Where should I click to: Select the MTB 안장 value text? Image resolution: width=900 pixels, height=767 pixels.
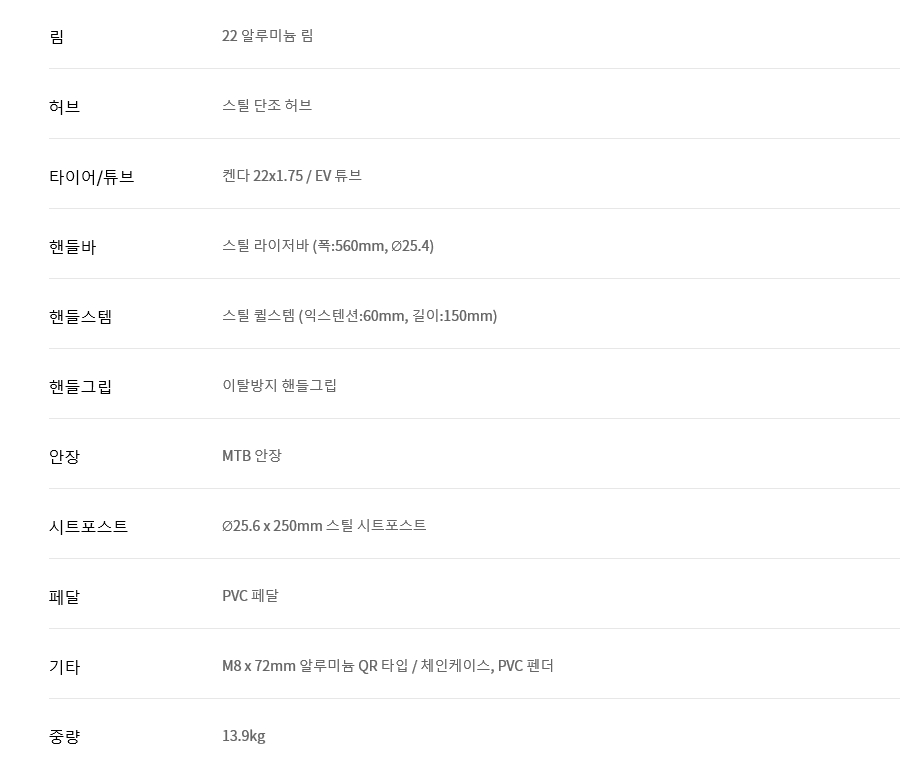[252, 456]
